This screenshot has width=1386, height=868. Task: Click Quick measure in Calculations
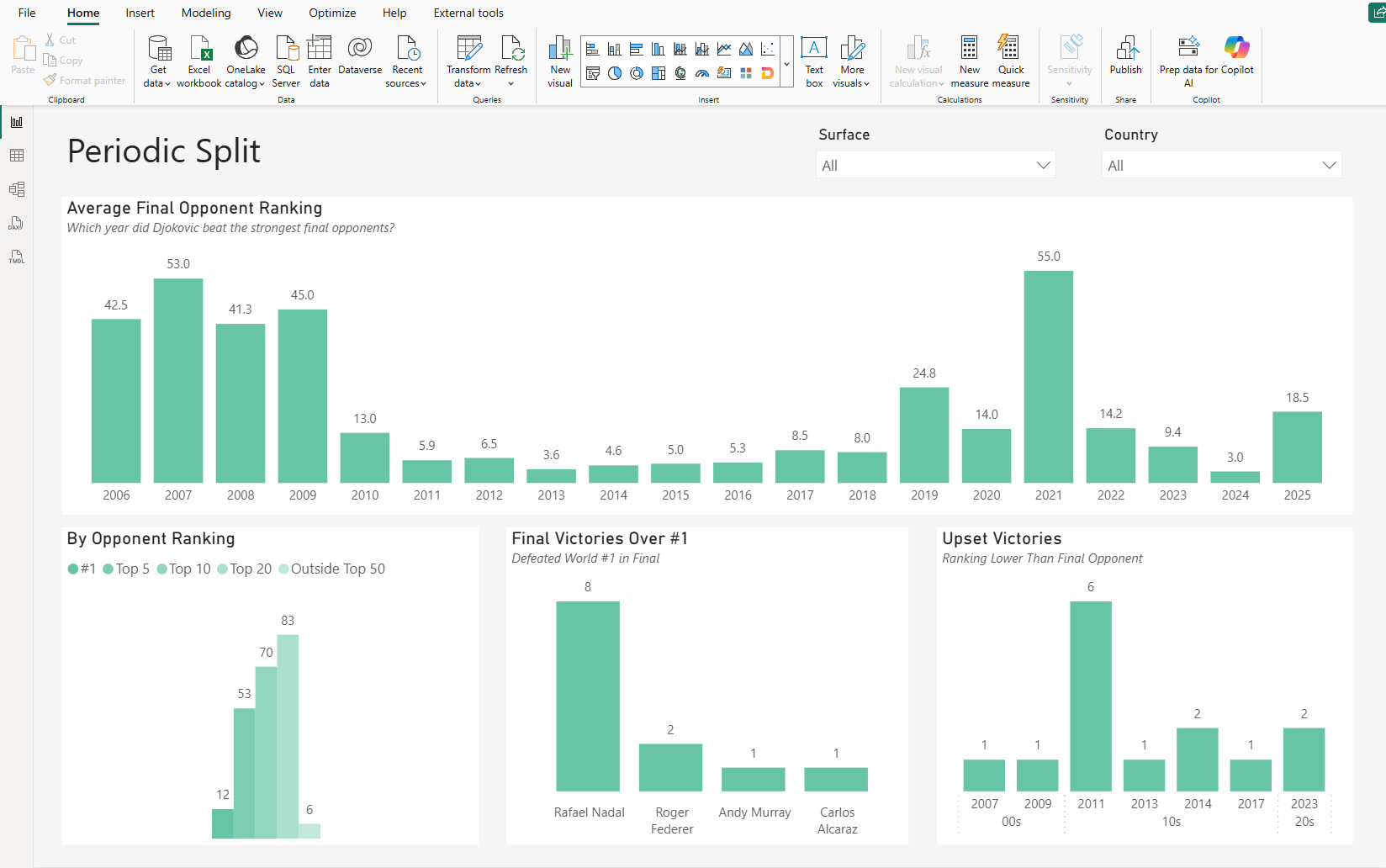1011,61
